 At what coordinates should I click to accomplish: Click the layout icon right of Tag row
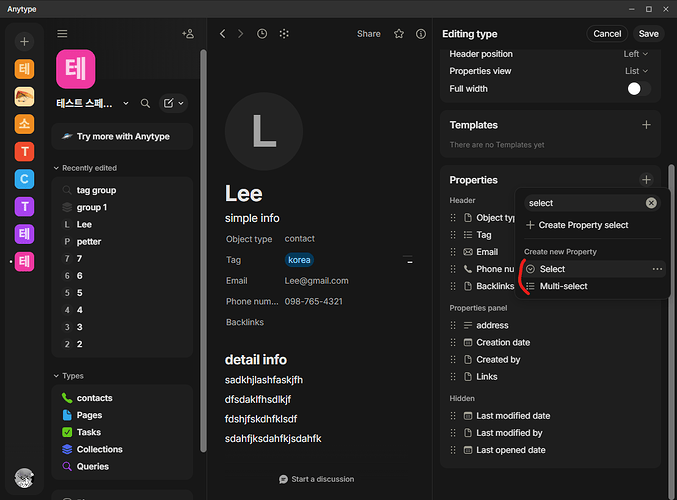pos(408,259)
